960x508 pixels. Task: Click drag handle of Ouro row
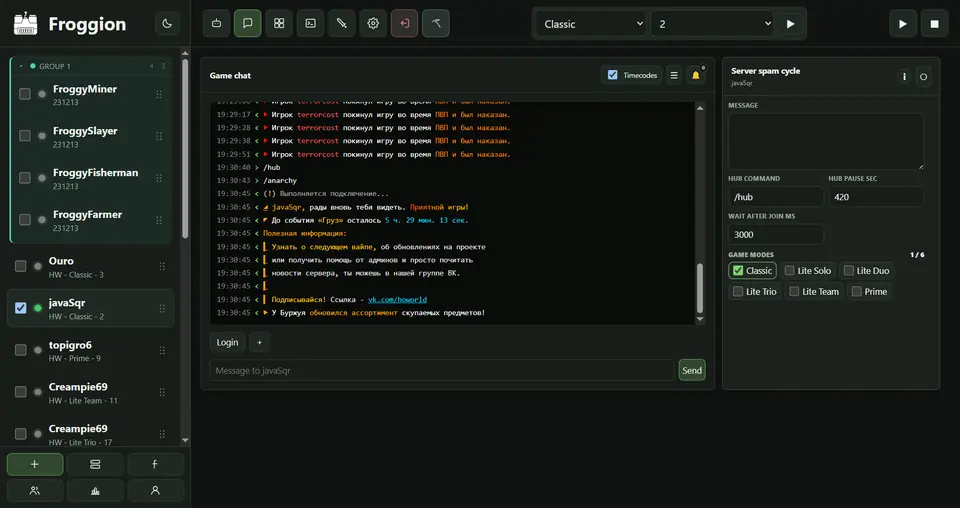162,266
